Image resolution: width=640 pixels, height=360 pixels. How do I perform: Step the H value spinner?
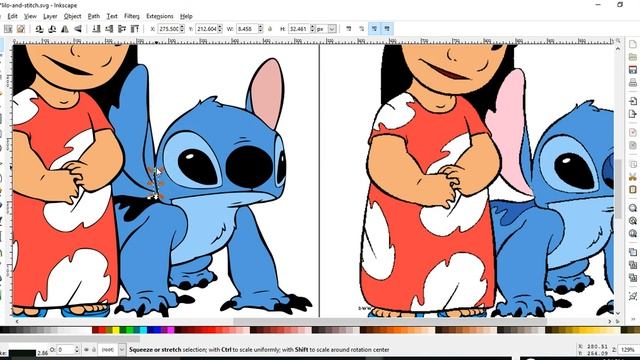tap(313, 29)
